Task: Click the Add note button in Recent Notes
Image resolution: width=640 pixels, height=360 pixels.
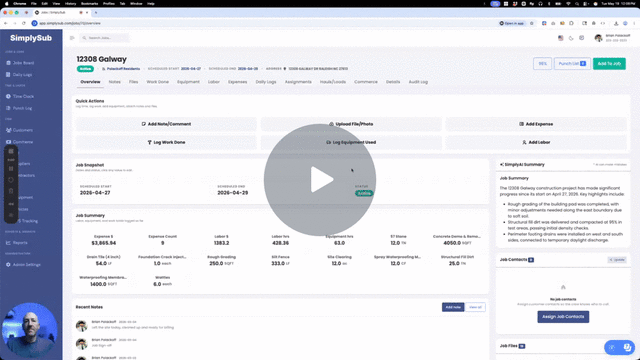Action: [x=453, y=307]
